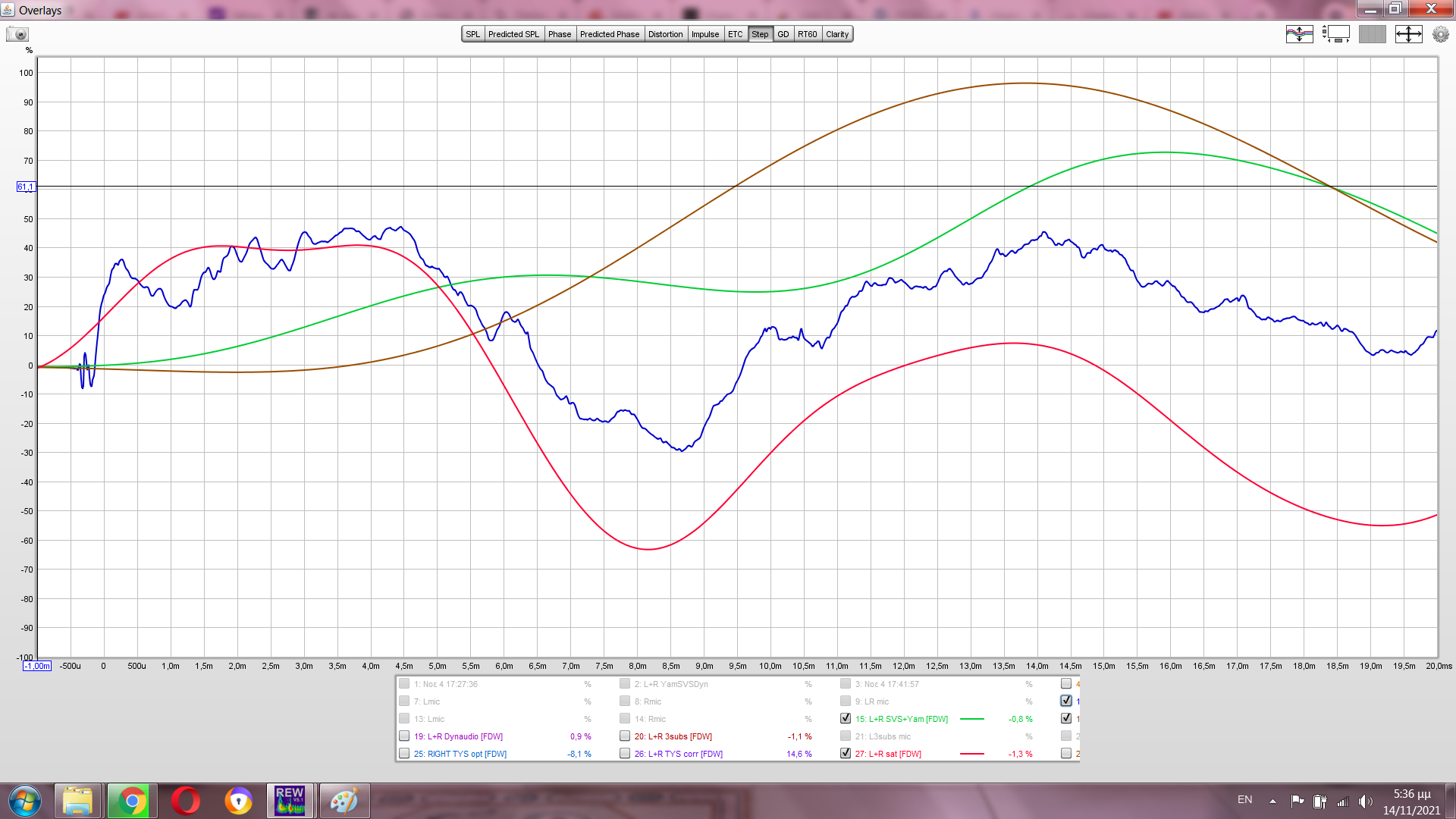Click the separate traces icon
Image resolution: width=1456 pixels, height=819 pixels.
(1299, 34)
